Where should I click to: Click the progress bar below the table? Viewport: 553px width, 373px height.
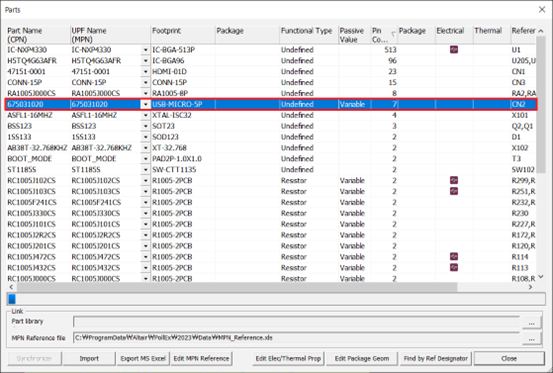[x=276, y=299]
